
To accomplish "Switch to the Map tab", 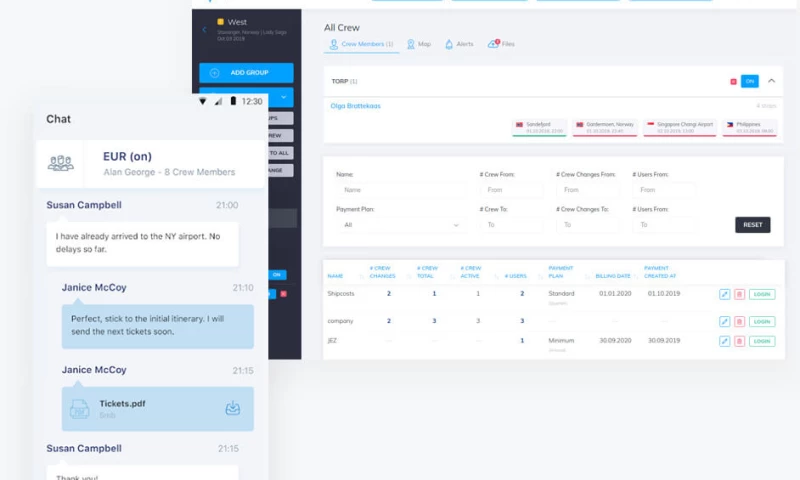I will point(418,44).
